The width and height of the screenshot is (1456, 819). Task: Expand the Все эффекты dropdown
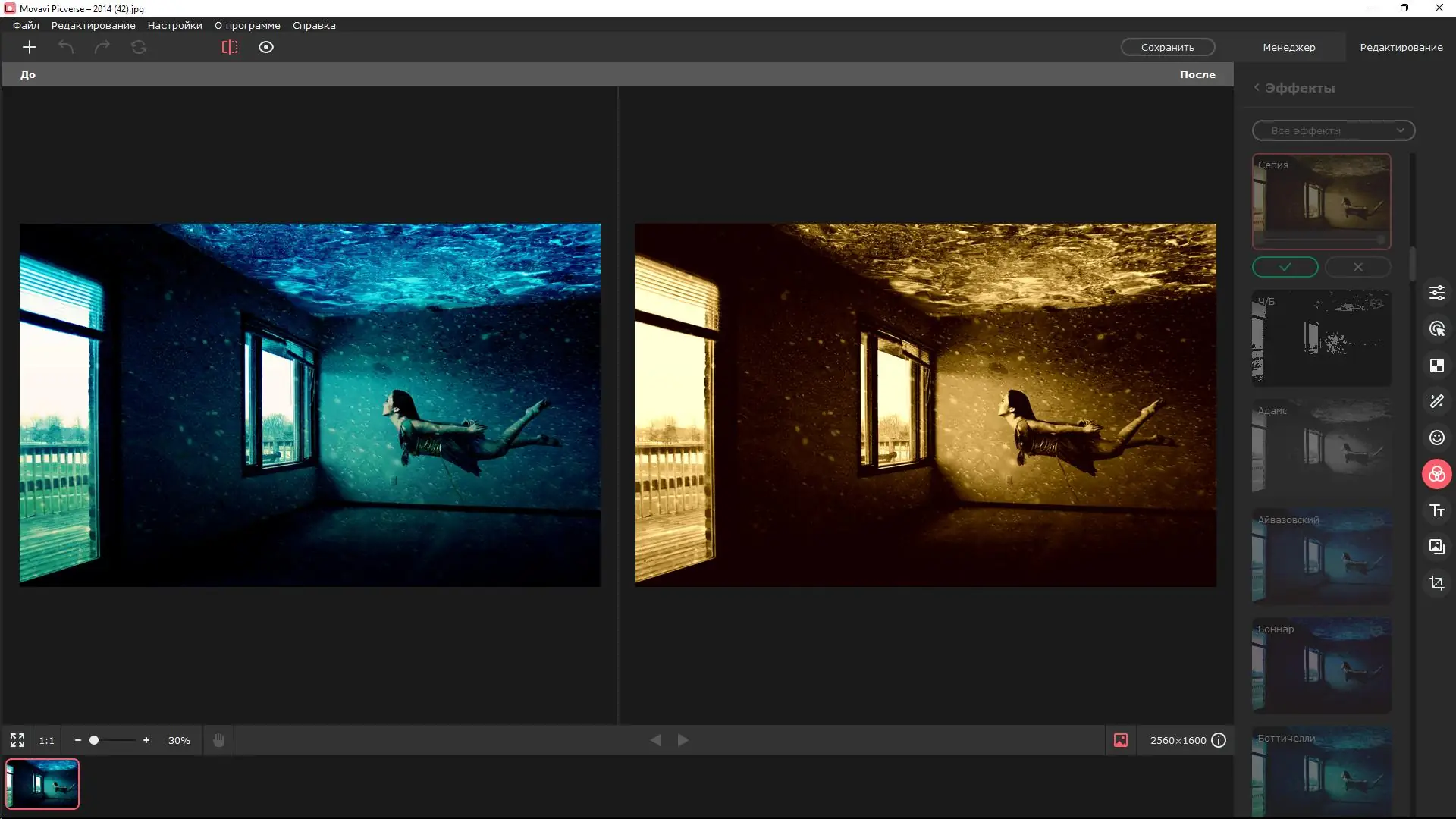[1333, 130]
